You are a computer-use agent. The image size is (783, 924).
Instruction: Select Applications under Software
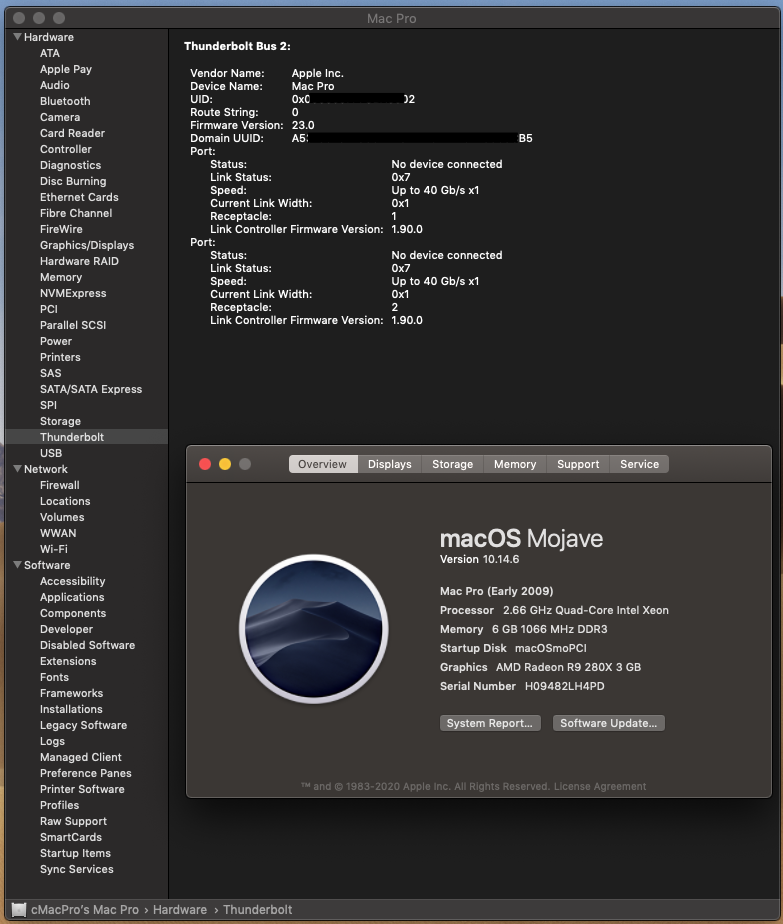pyautogui.click(x=72, y=597)
